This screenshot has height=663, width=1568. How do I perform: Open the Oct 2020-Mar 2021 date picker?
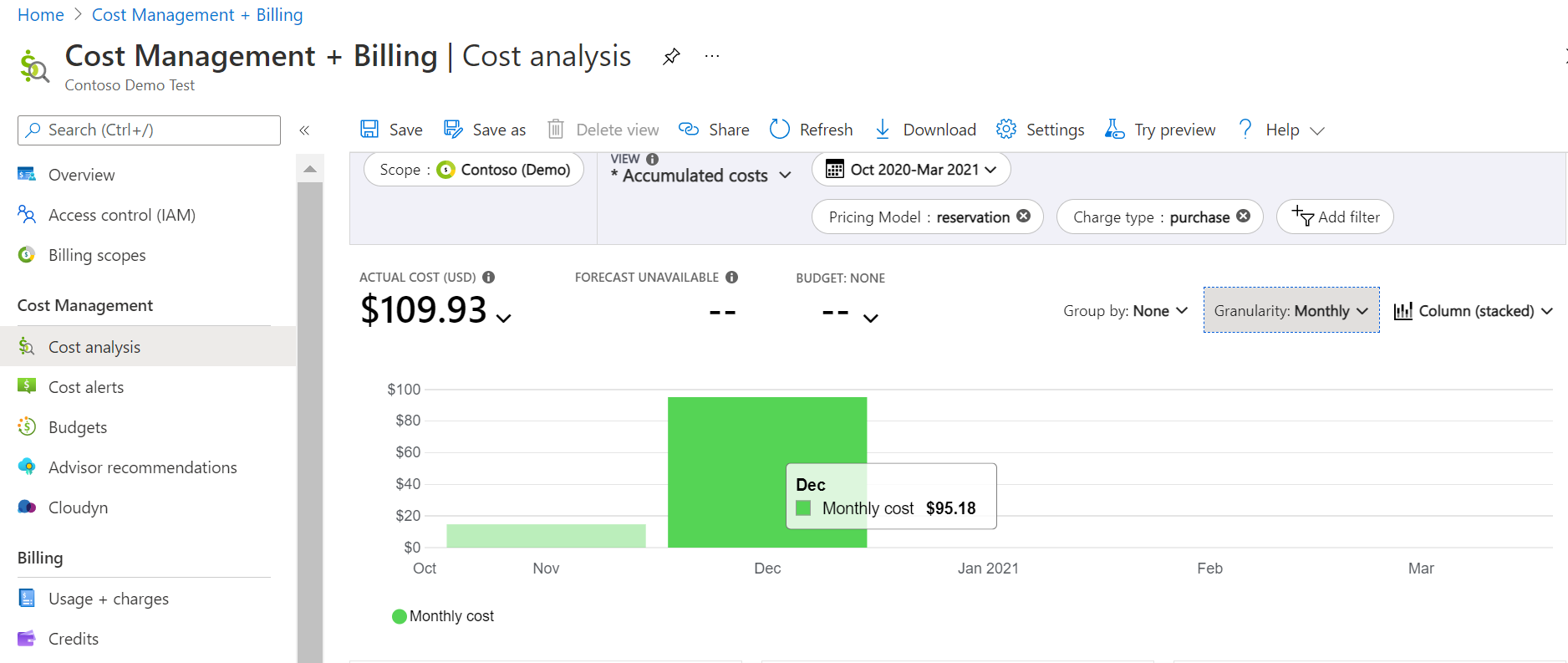tap(911, 170)
